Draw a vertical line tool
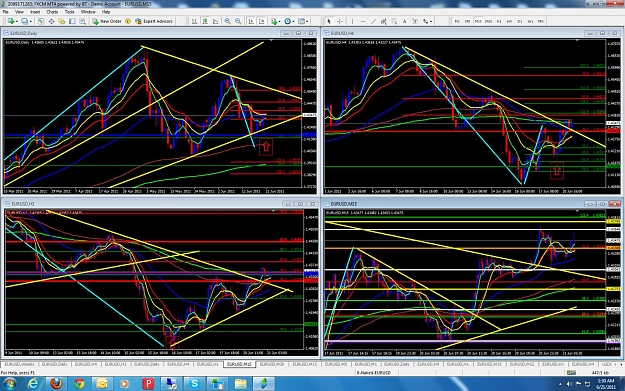The height and width of the screenshot is (391, 625). point(352,21)
